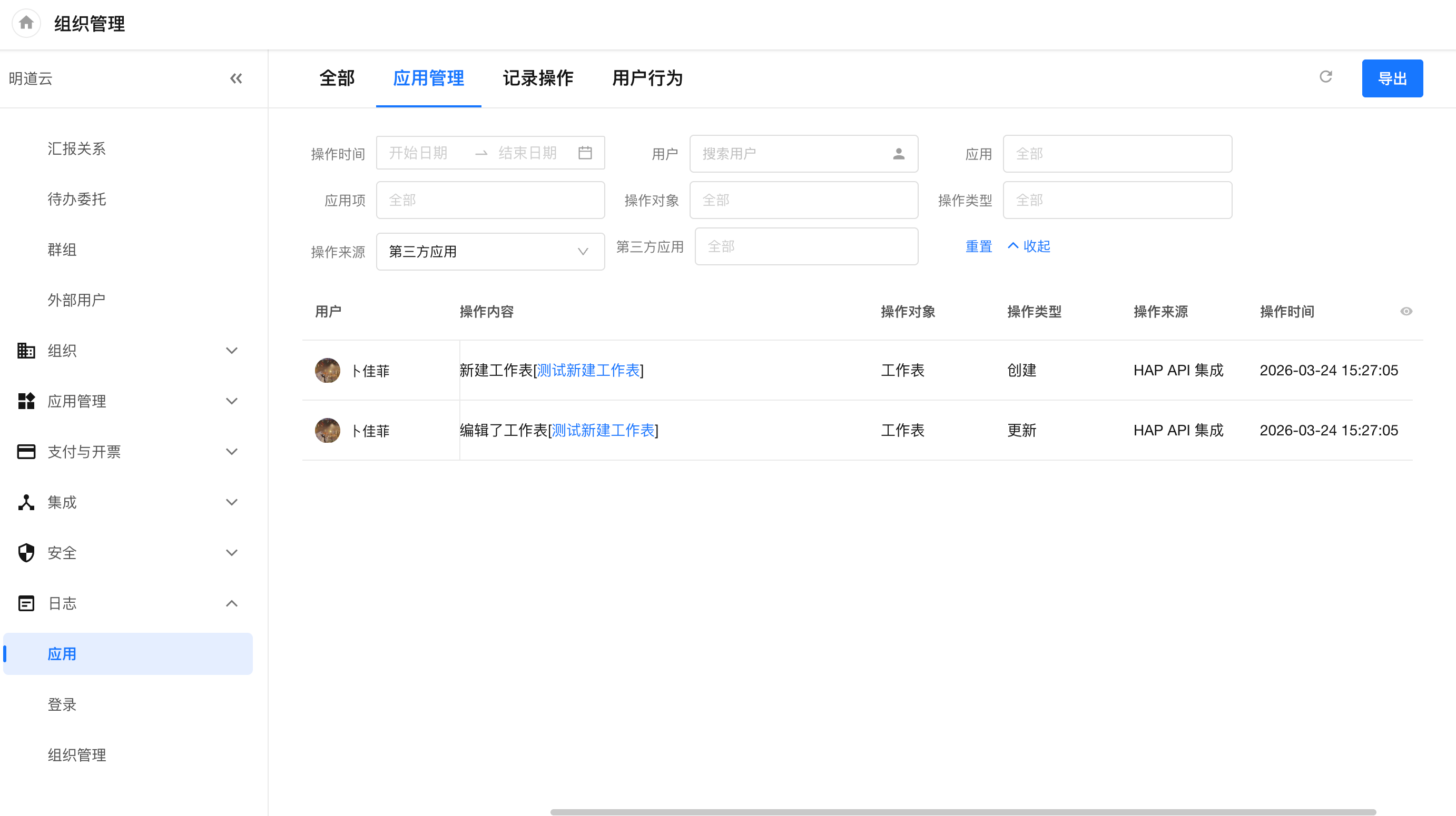Toggle column visibility eye icon
This screenshot has width=1456, height=816.
coord(1406,311)
